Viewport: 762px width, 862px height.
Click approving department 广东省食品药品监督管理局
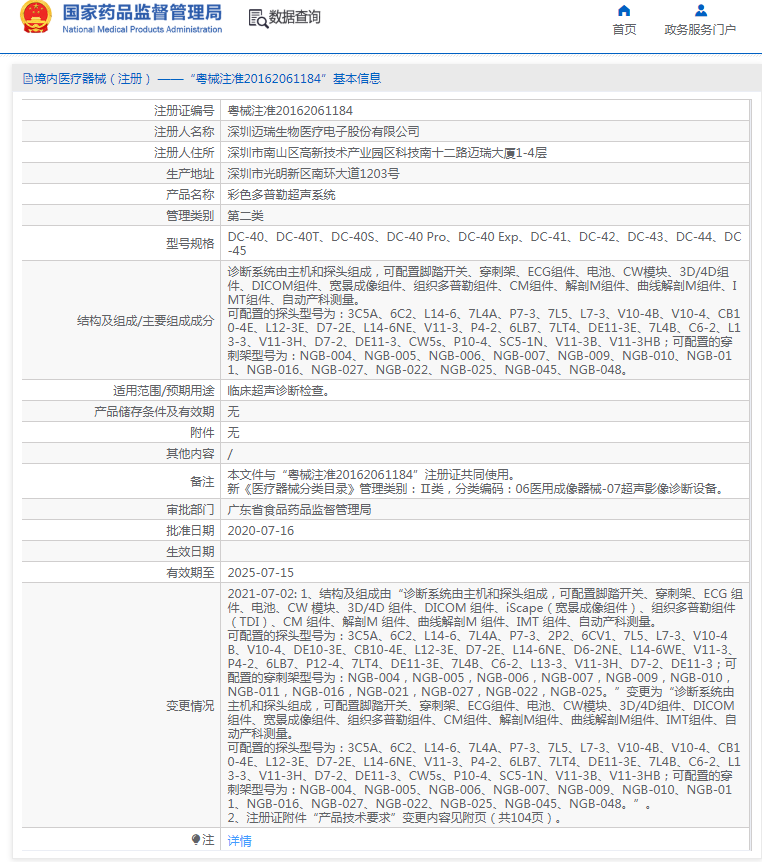pos(299,510)
